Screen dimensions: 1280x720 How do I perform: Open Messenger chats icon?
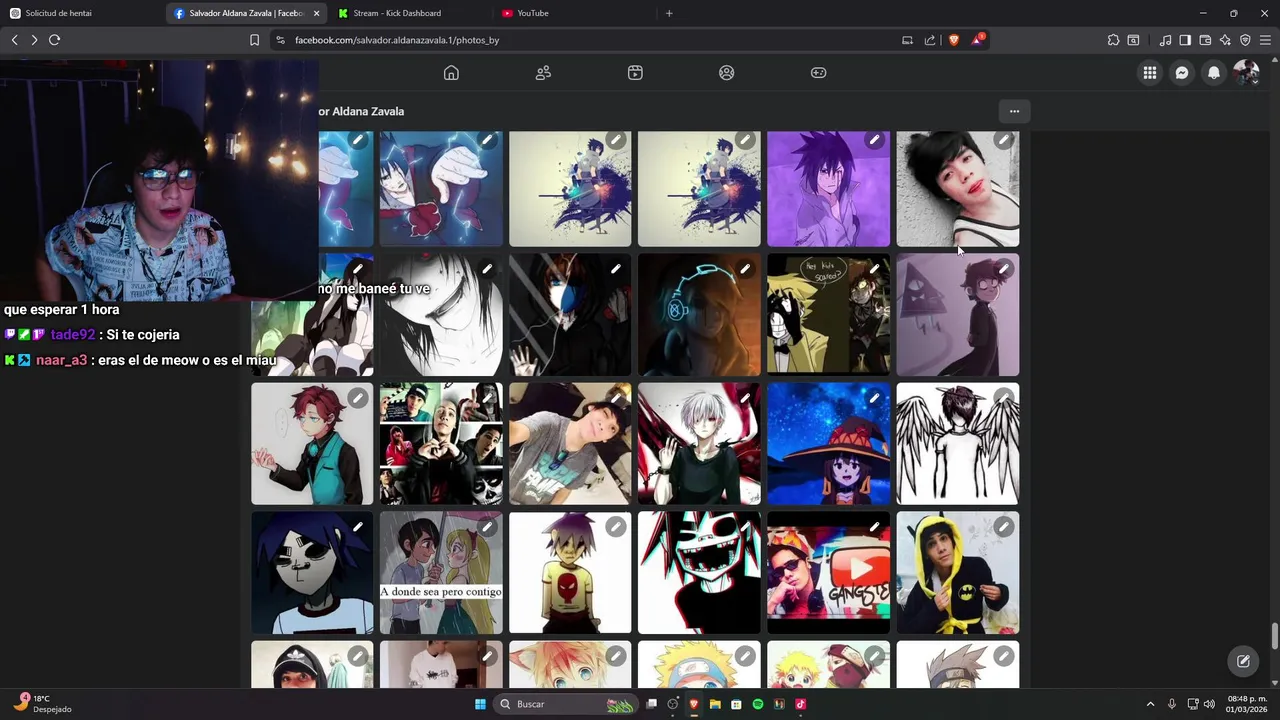(x=1182, y=73)
